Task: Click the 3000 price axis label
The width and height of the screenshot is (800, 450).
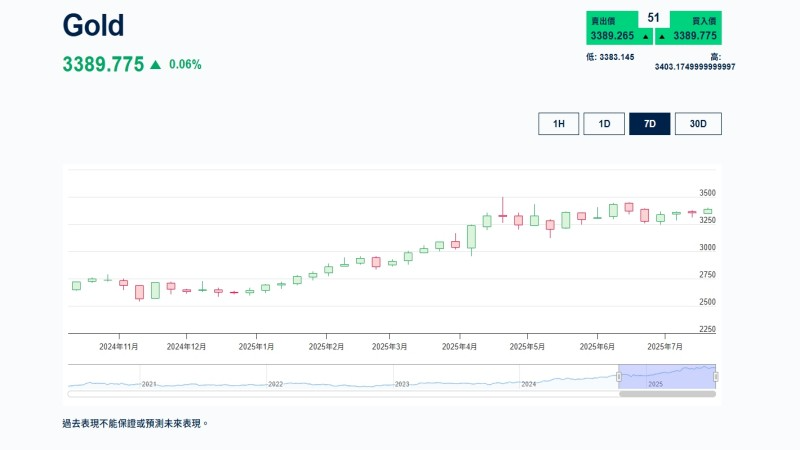Action: (707, 247)
